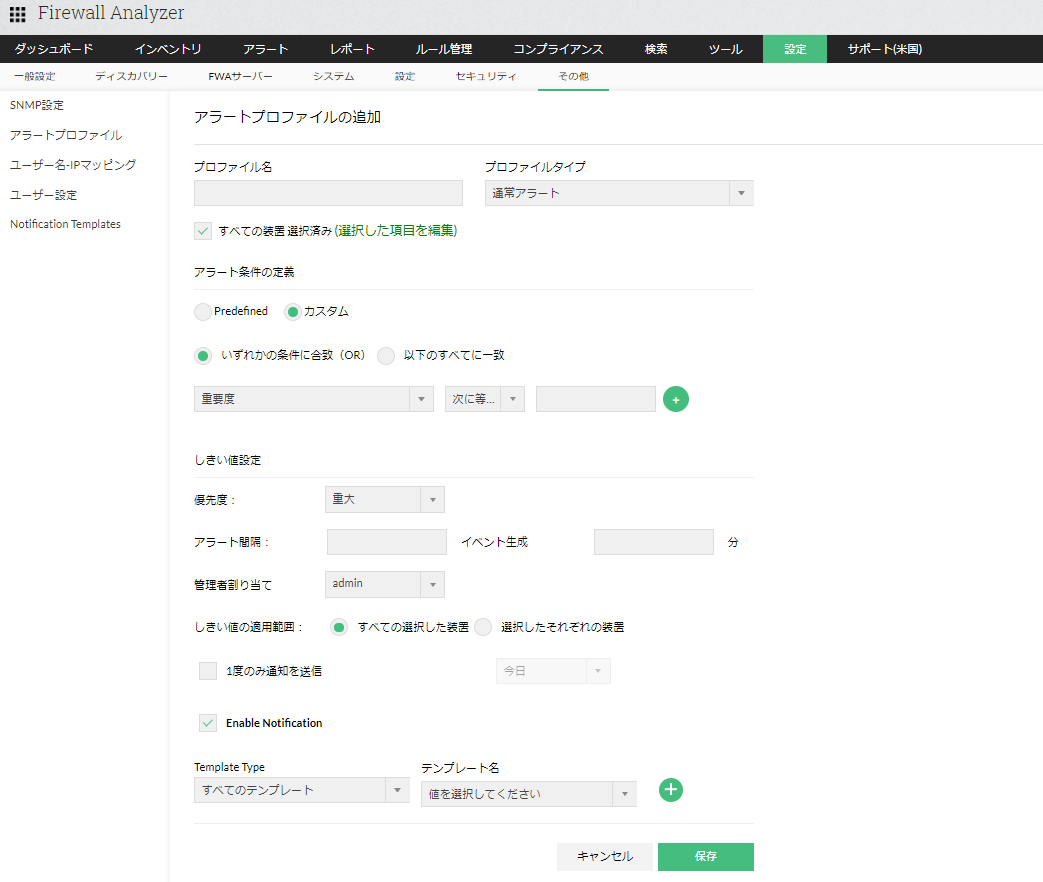Switch to the その他 sub-tab

click(x=573, y=76)
